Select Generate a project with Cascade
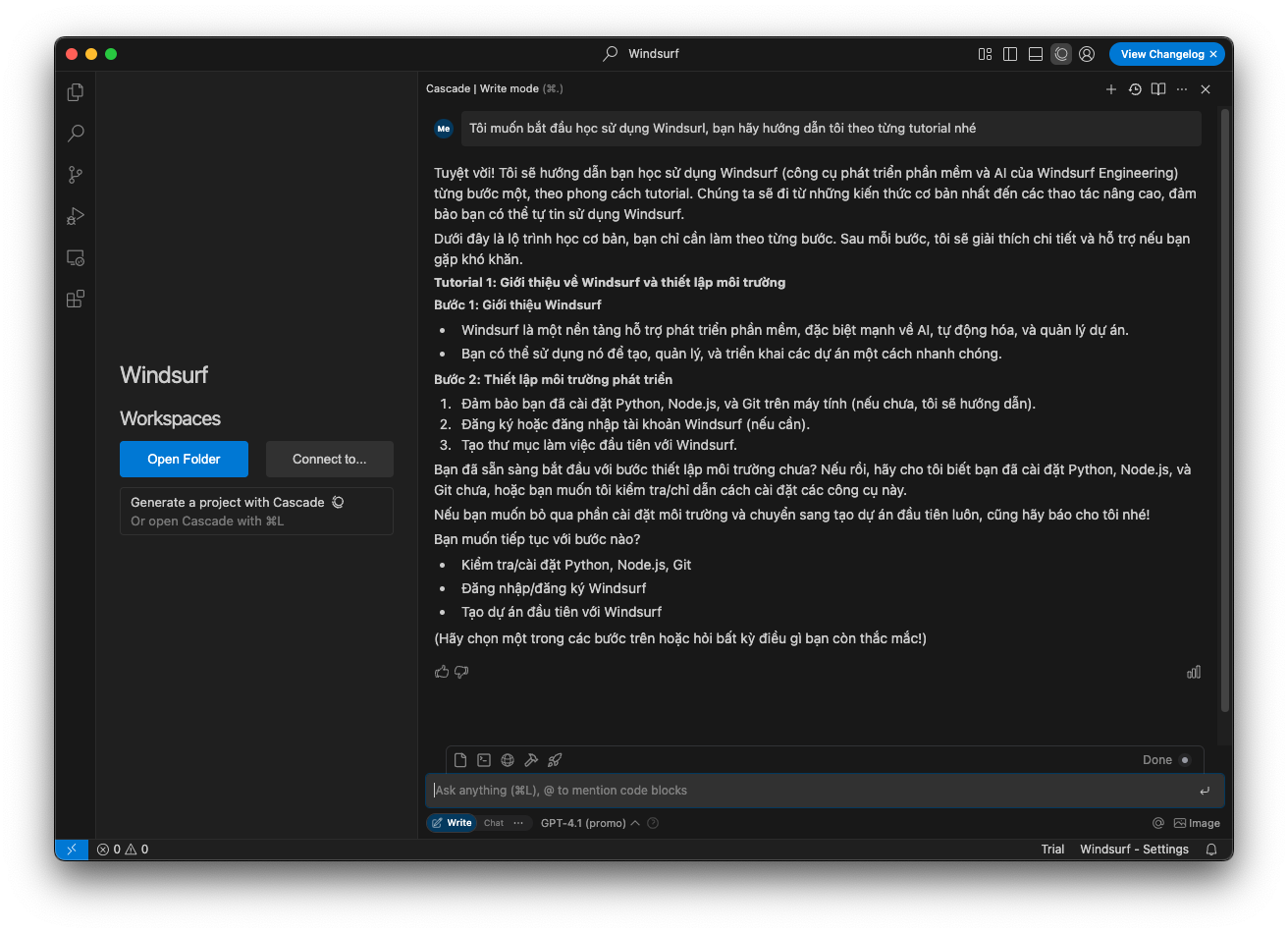 coord(256,511)
